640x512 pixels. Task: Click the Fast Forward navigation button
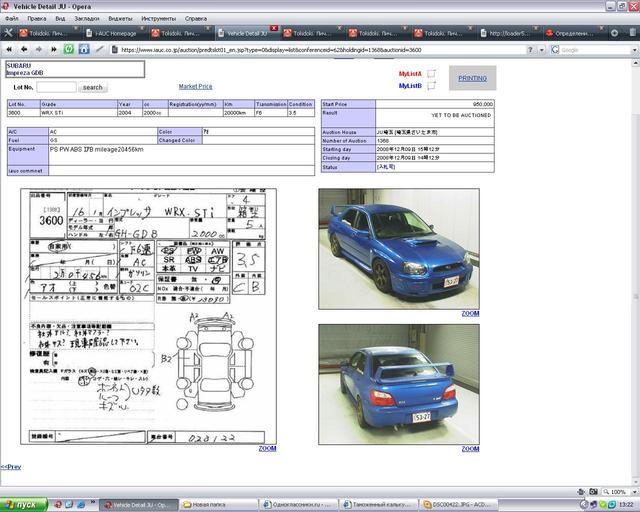tap(53, 49)
